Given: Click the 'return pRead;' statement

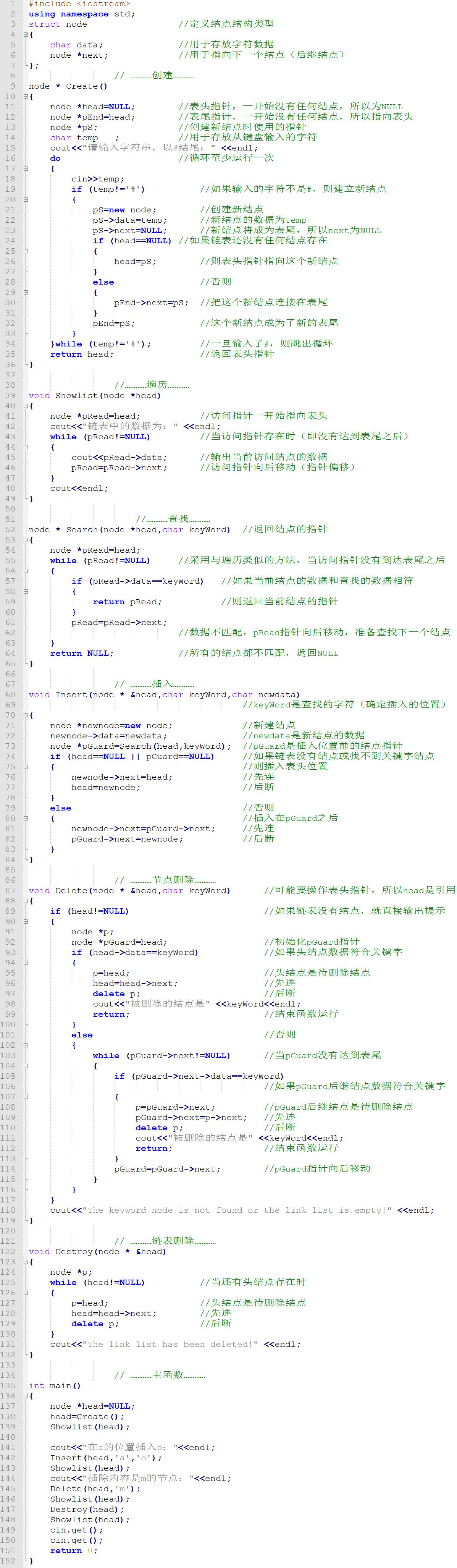Looking at the screenshot, I should pos(127,602).
